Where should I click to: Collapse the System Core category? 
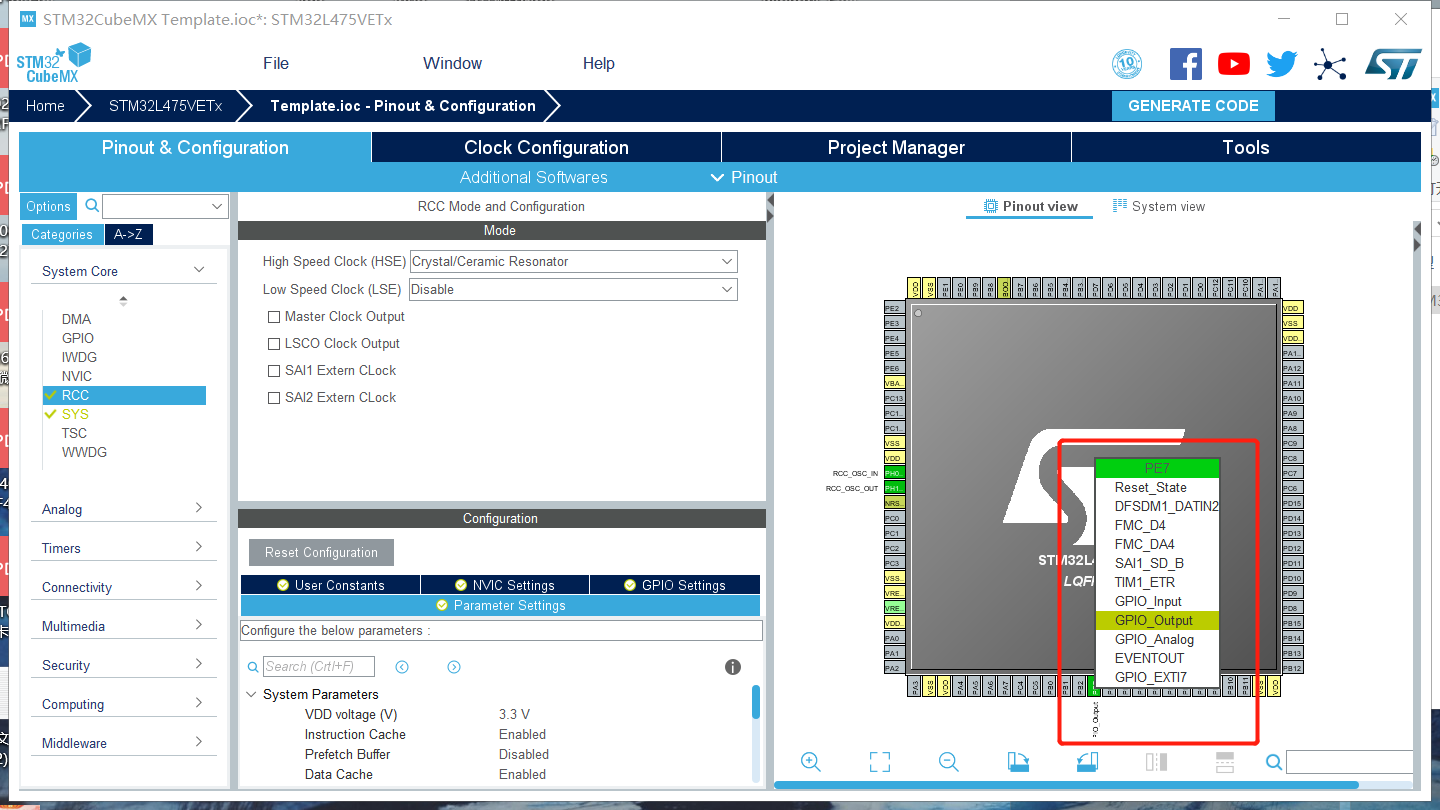coord(199,270)
